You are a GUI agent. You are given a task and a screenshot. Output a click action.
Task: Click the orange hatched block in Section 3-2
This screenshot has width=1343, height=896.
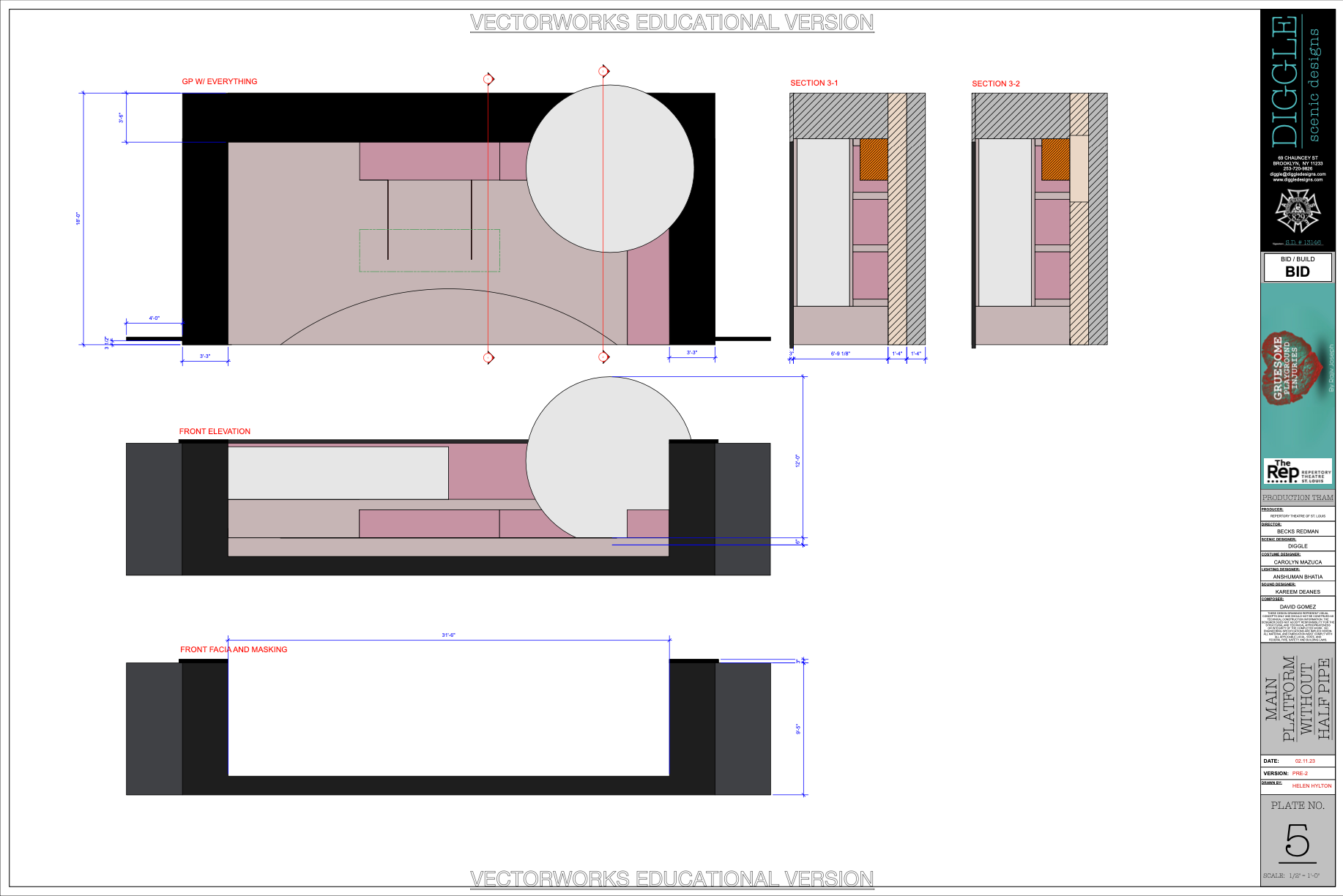pyautogui.click(x=1055, y=160)
